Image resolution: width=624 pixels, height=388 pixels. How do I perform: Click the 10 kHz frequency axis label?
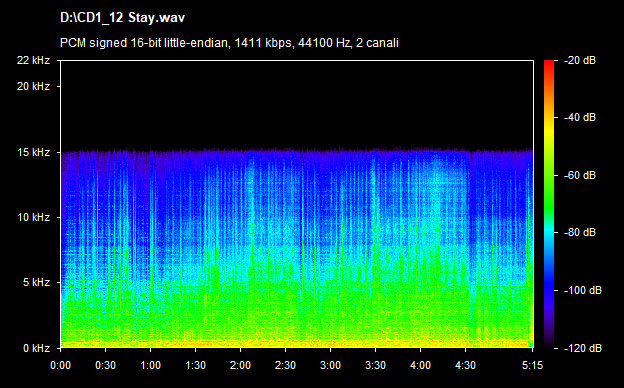pos(33,217)
